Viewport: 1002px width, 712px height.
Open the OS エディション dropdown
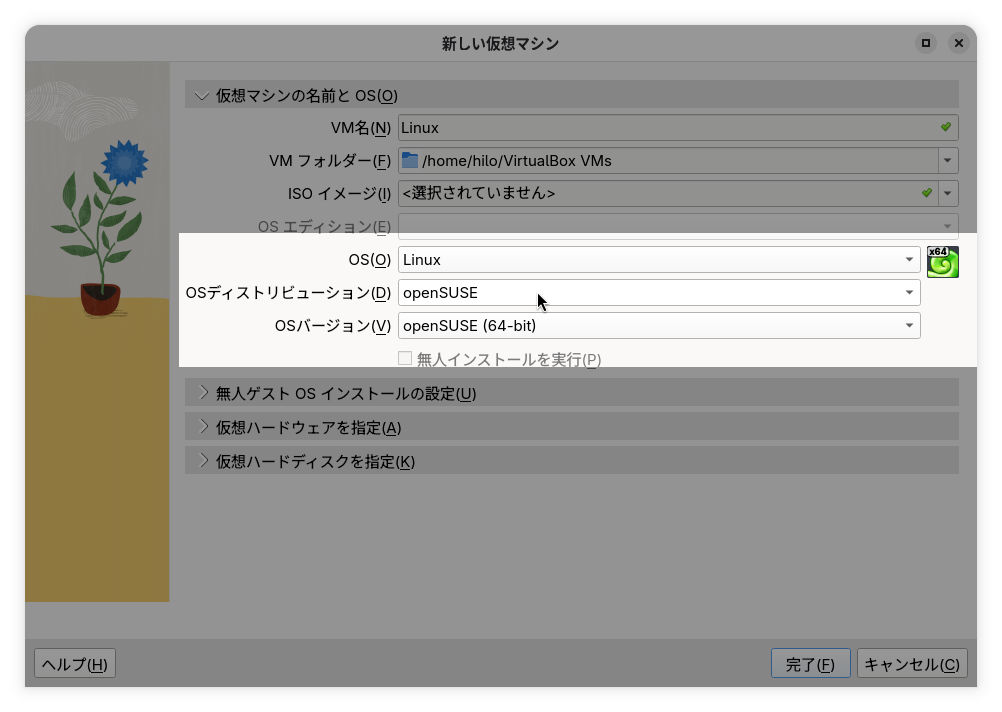click(678, 226)
